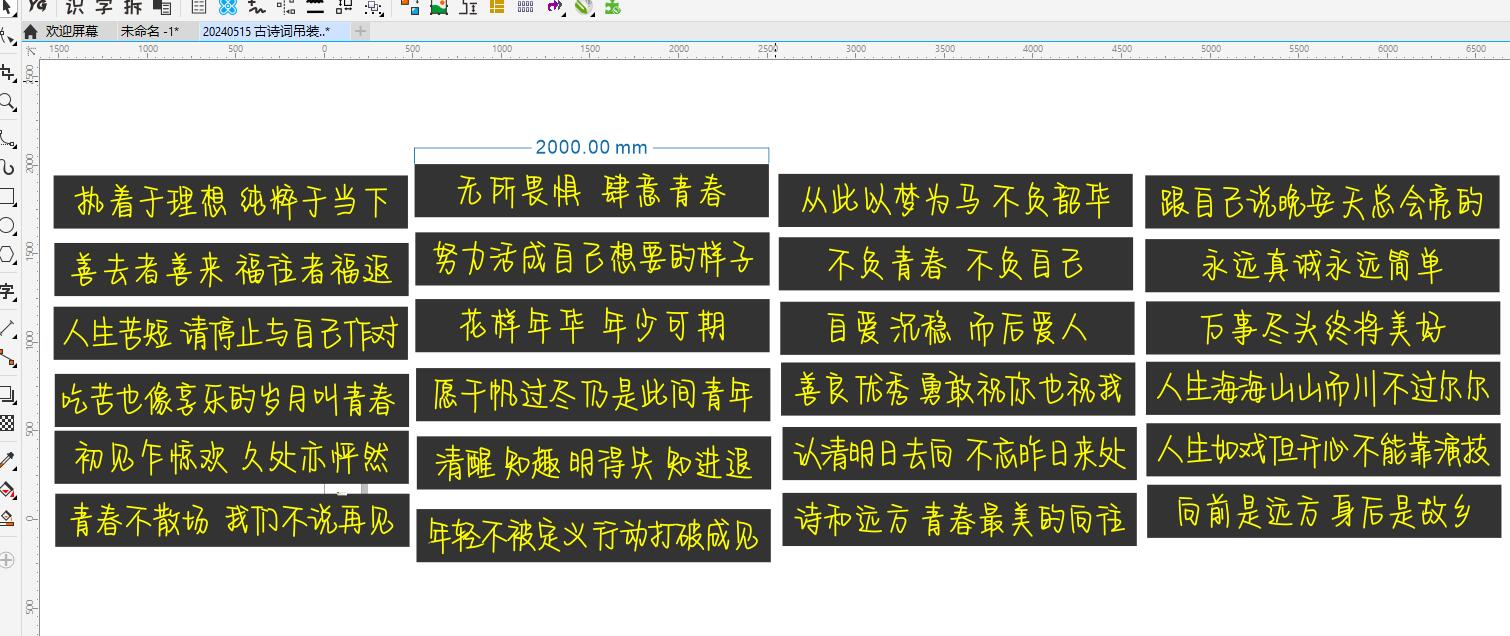Screen dimensions: 1510x636
Task: Select banner 善良优秀勇敢祝你也祝我
Action: [x=958, y=389]
